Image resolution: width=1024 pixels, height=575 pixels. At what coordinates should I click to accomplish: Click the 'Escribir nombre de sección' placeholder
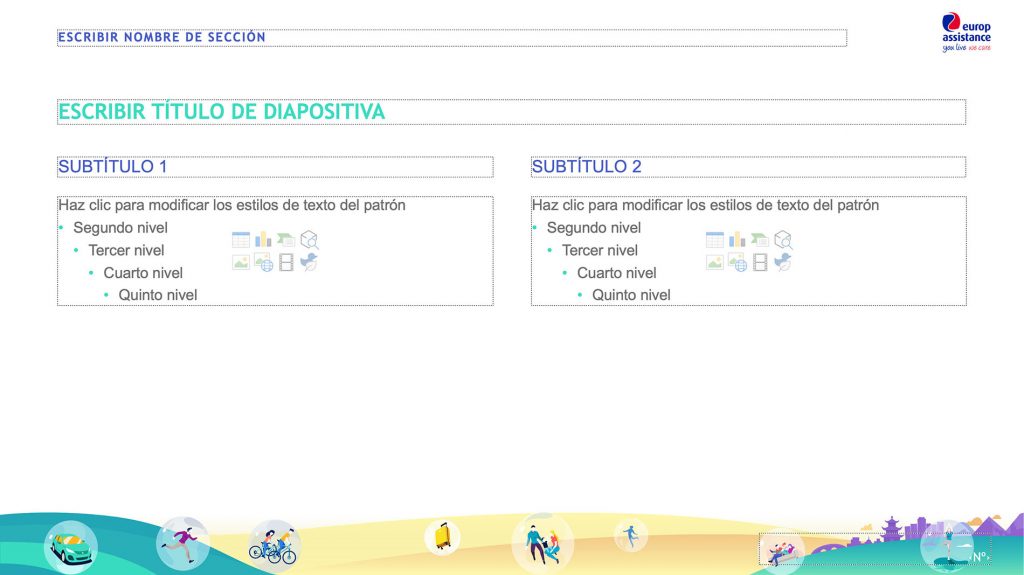(x=452, y=38)
